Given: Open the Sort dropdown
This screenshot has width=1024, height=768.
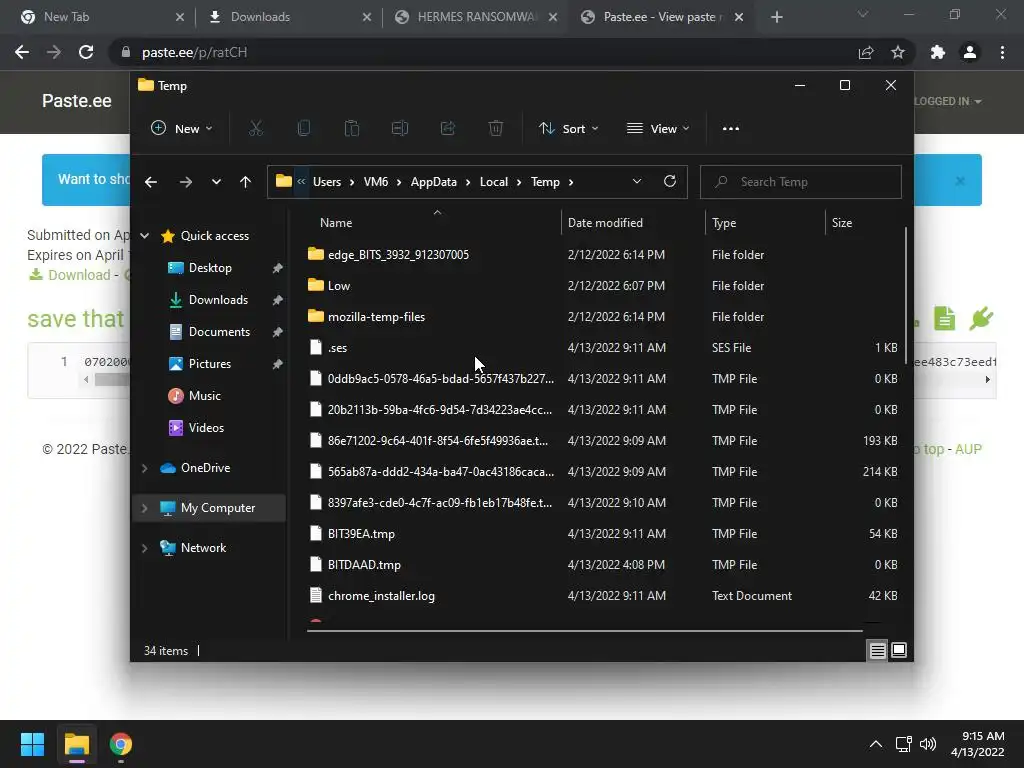Looking at the screenshot, I should 568,129.
